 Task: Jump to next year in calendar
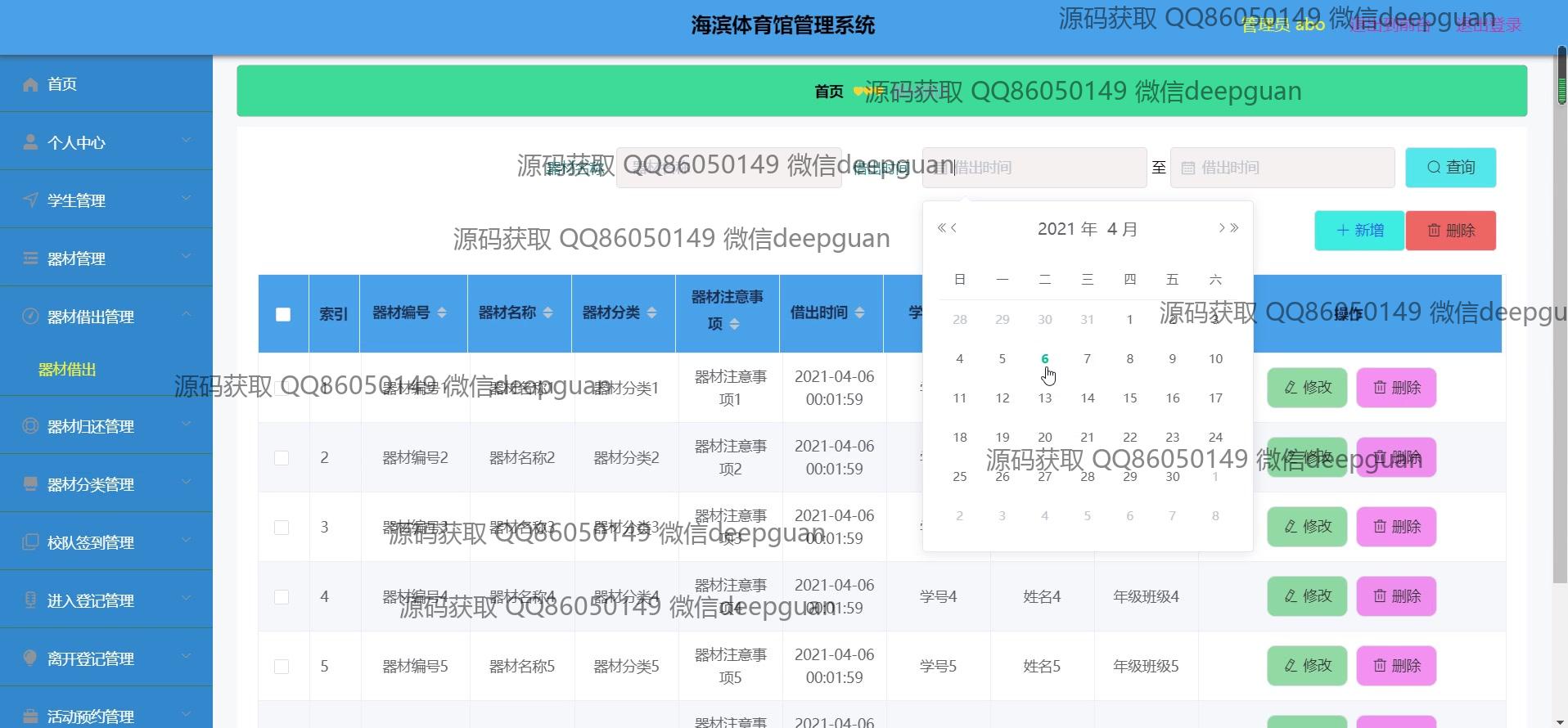[1235, 228]
